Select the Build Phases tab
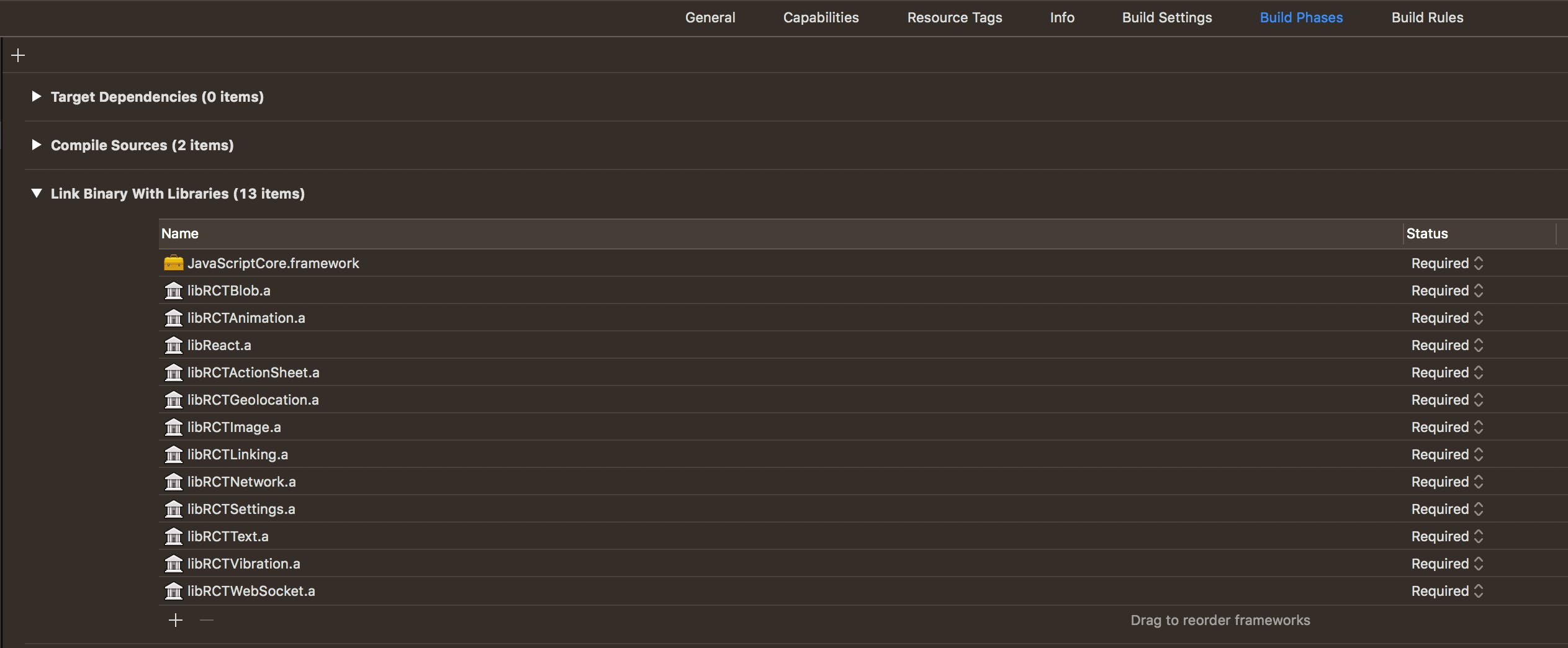Image resolution: width=1568 pixels, height=648 pixels. (1301, 17)
